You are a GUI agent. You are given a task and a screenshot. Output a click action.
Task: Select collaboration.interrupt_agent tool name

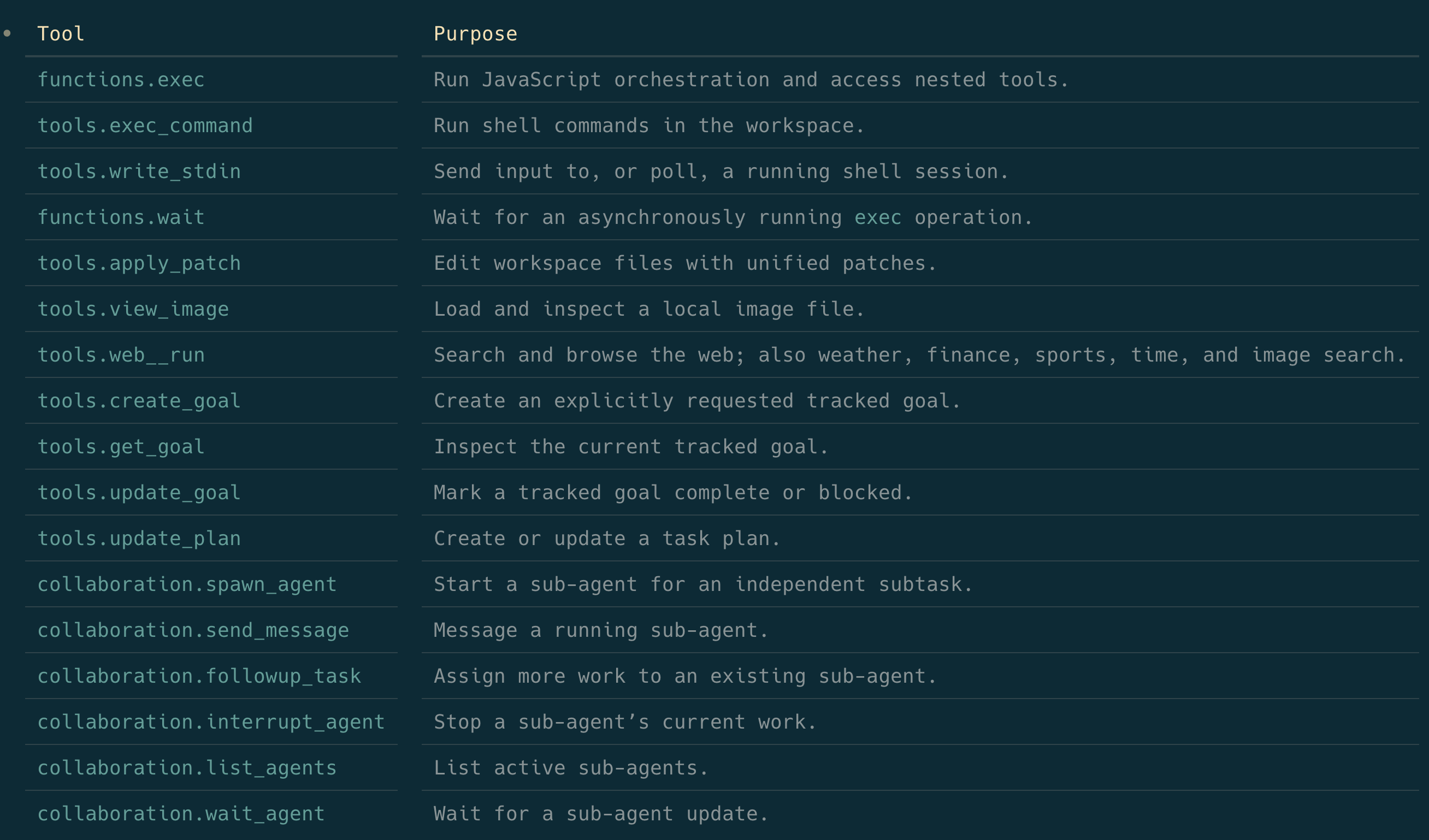211,723
